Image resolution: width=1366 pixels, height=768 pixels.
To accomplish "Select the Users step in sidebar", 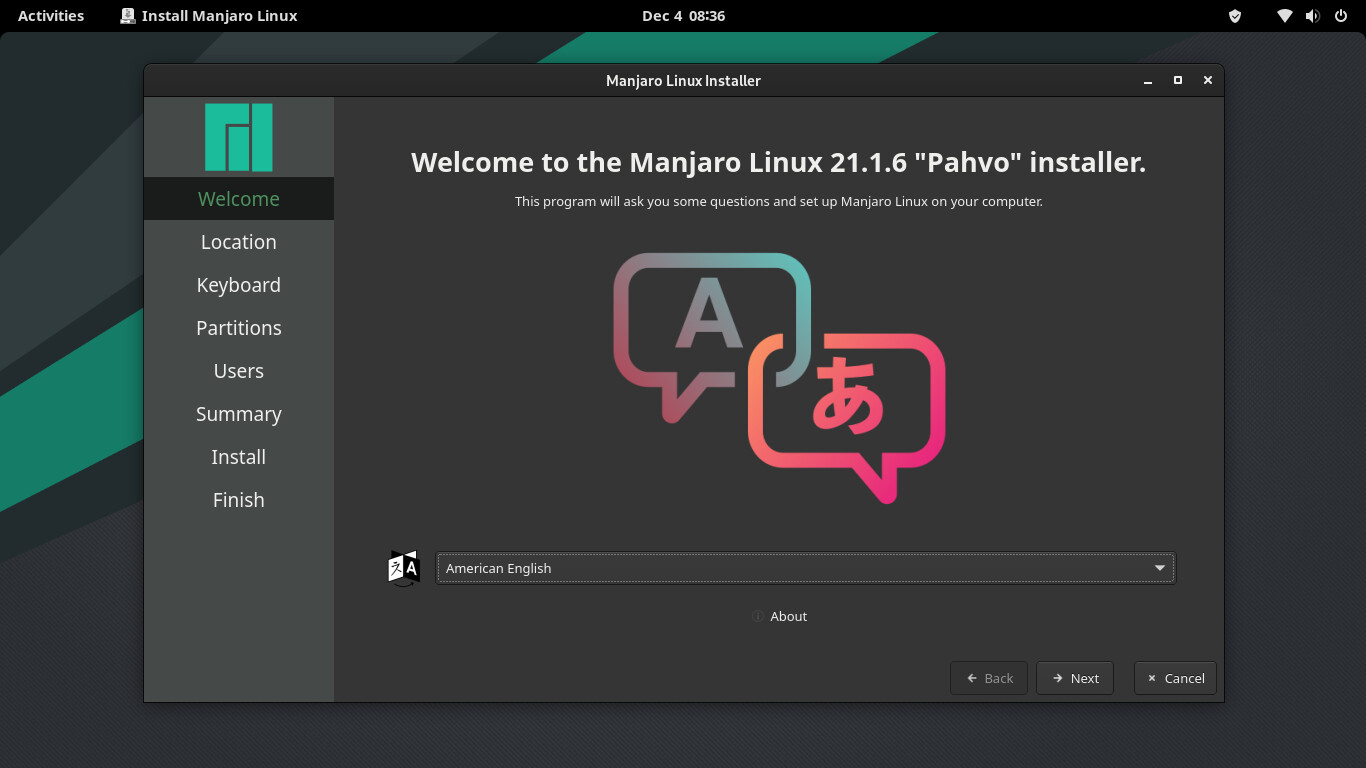I will 238,371.
